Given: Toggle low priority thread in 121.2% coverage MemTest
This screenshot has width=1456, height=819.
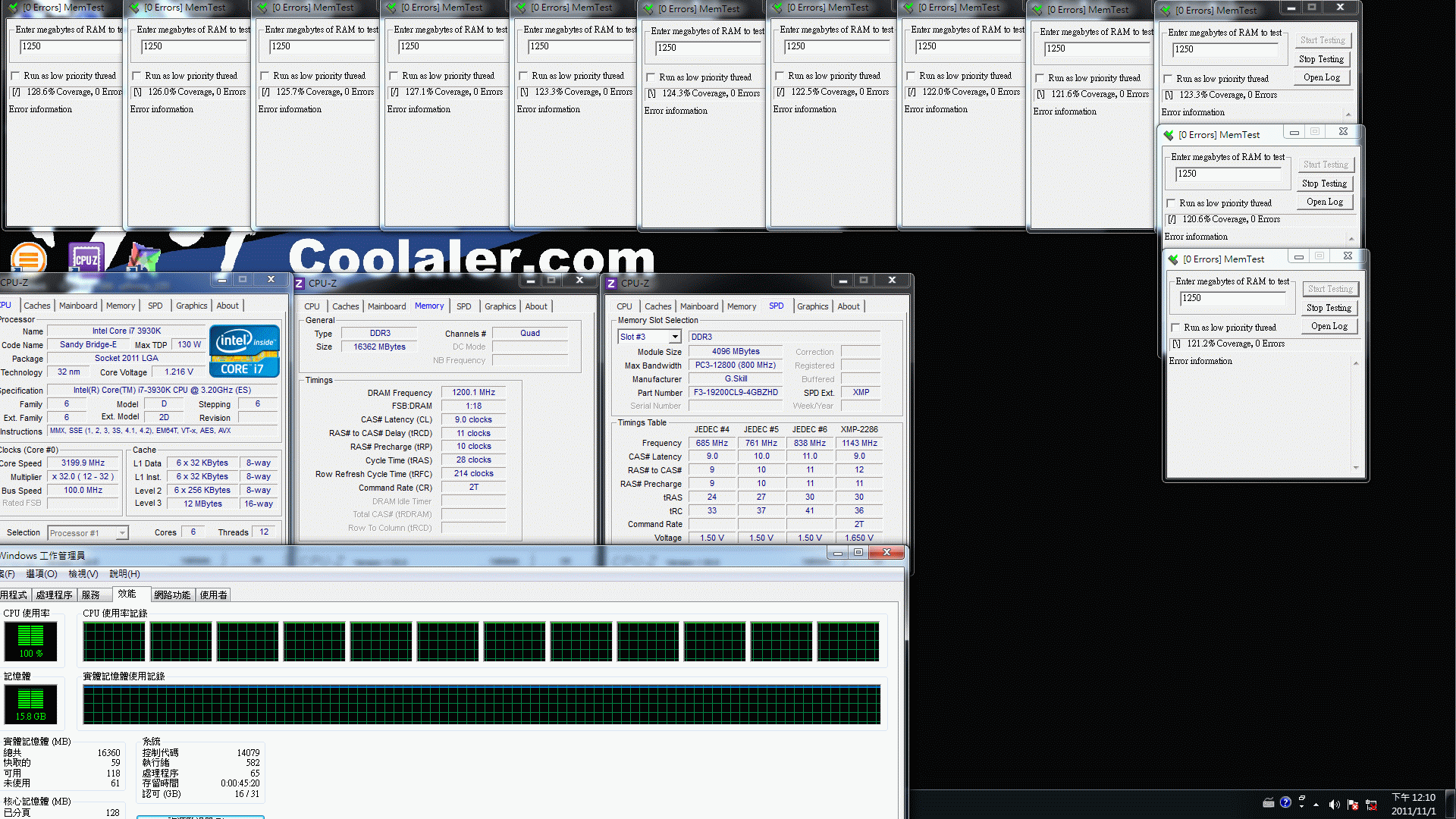Looking at the screenshot, I should pyautogui.click(x=1175, y=328).
